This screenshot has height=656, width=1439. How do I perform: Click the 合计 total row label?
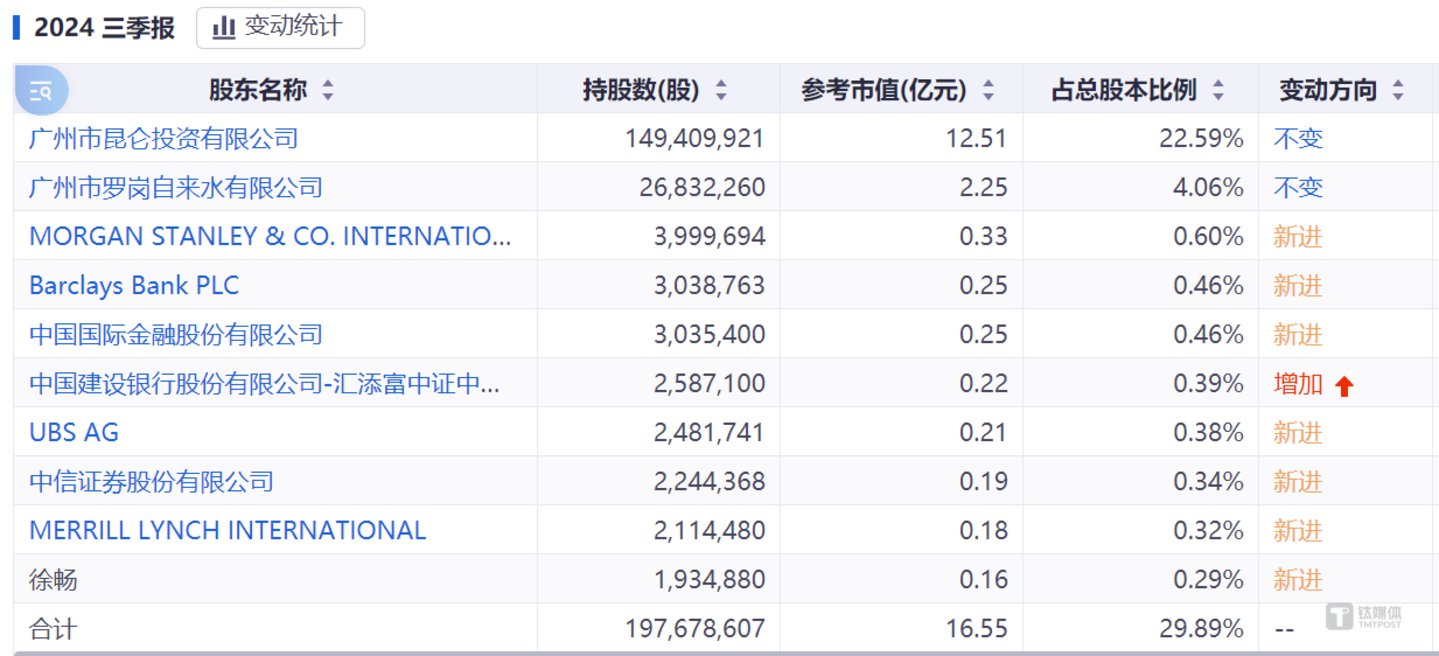[x=53, y=628]
